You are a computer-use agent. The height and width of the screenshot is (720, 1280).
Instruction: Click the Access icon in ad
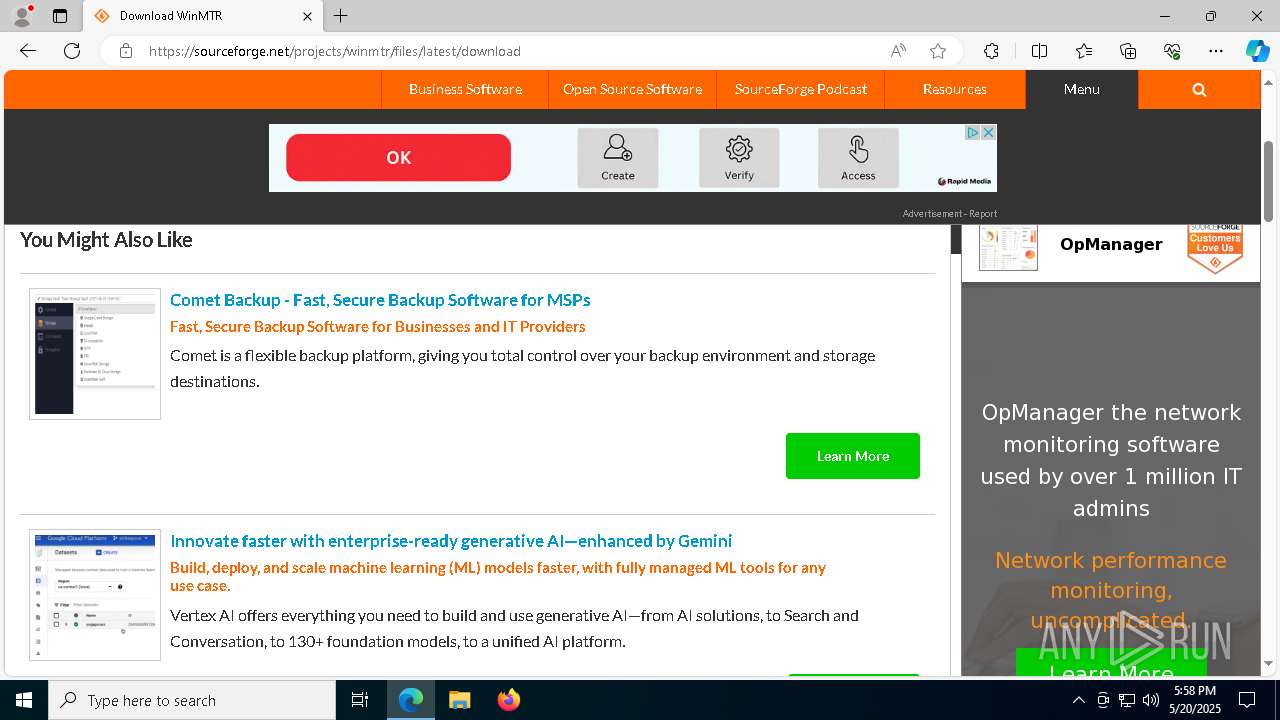[858, 158]
